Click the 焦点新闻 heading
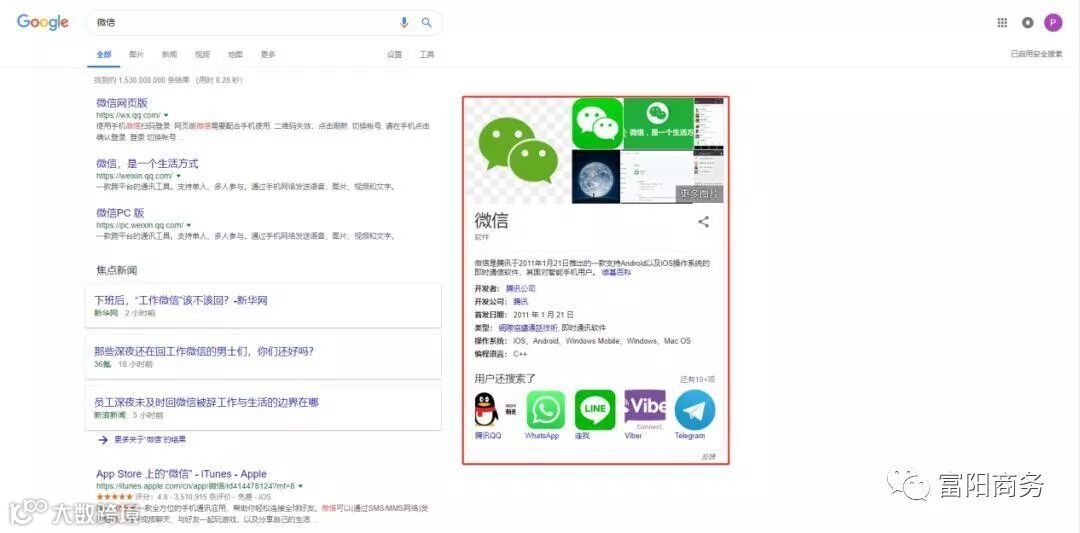This screenshot has width=1080, height=533. (116, 270)
